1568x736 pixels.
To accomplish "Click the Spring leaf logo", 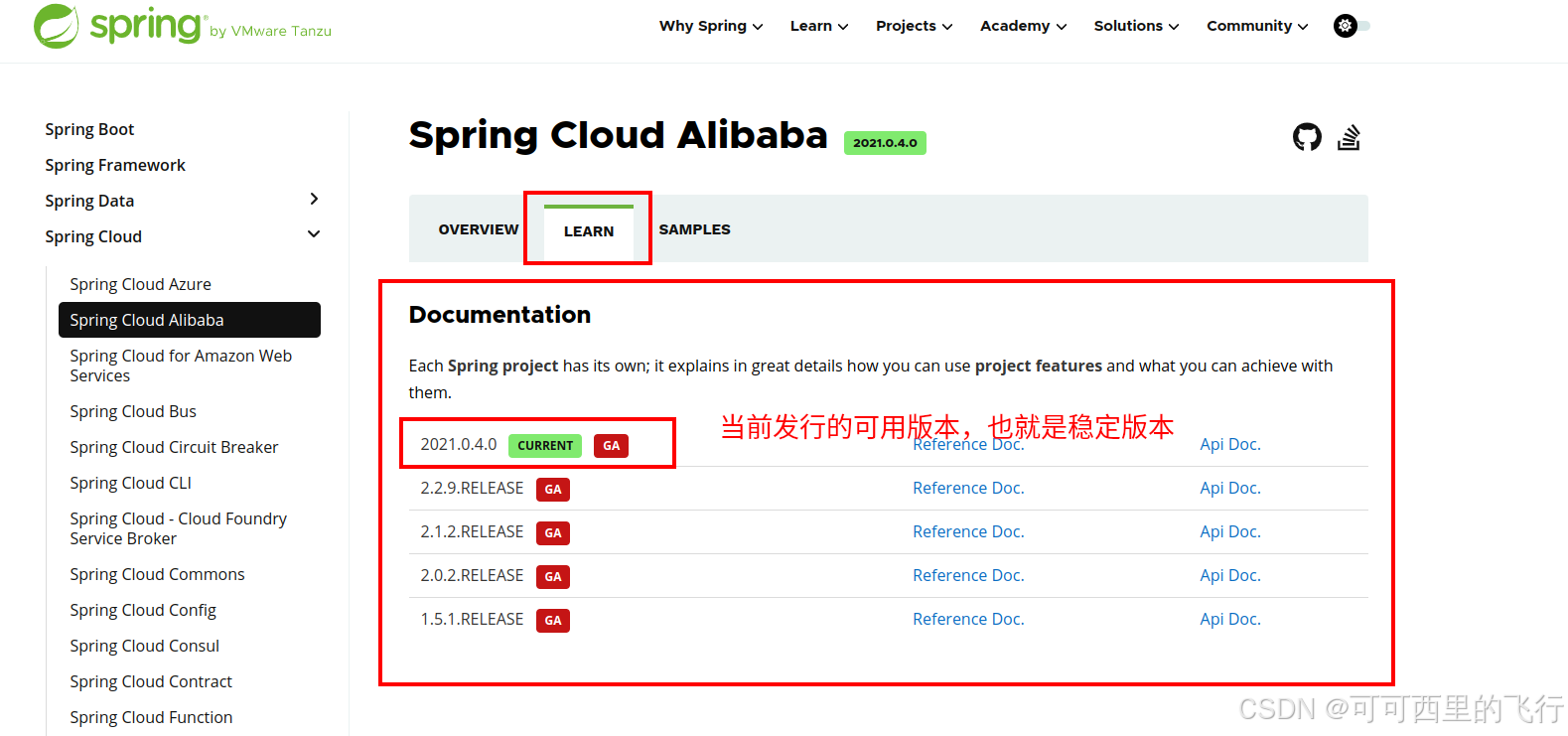I will coord(57,26).
